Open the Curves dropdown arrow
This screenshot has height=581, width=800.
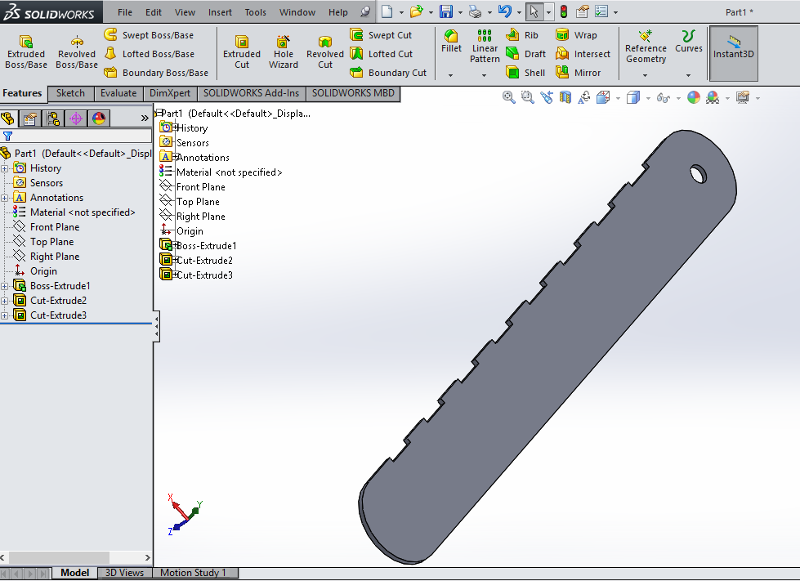[688, 75]
